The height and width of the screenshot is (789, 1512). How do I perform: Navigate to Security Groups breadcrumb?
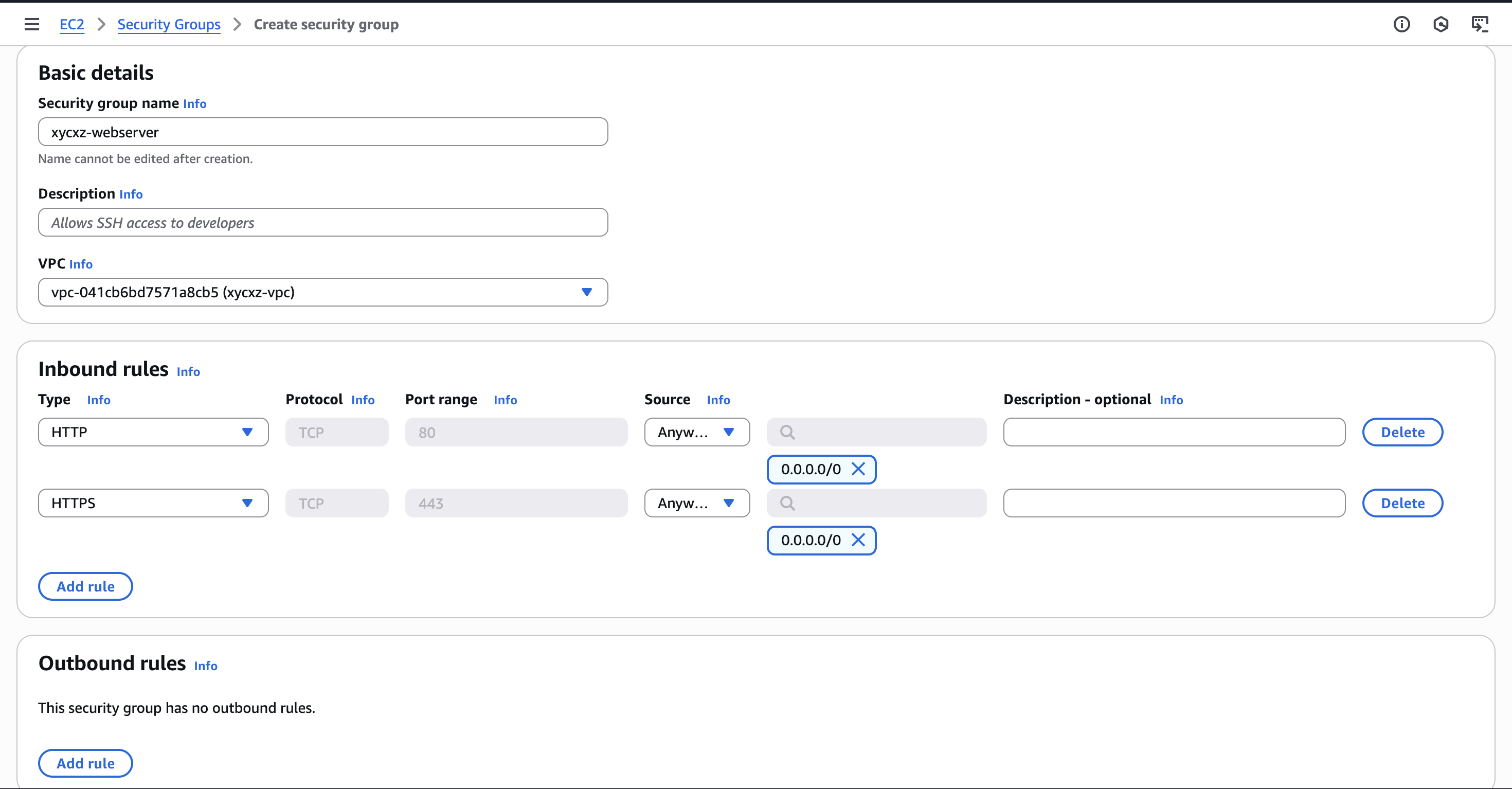point(169,24)
